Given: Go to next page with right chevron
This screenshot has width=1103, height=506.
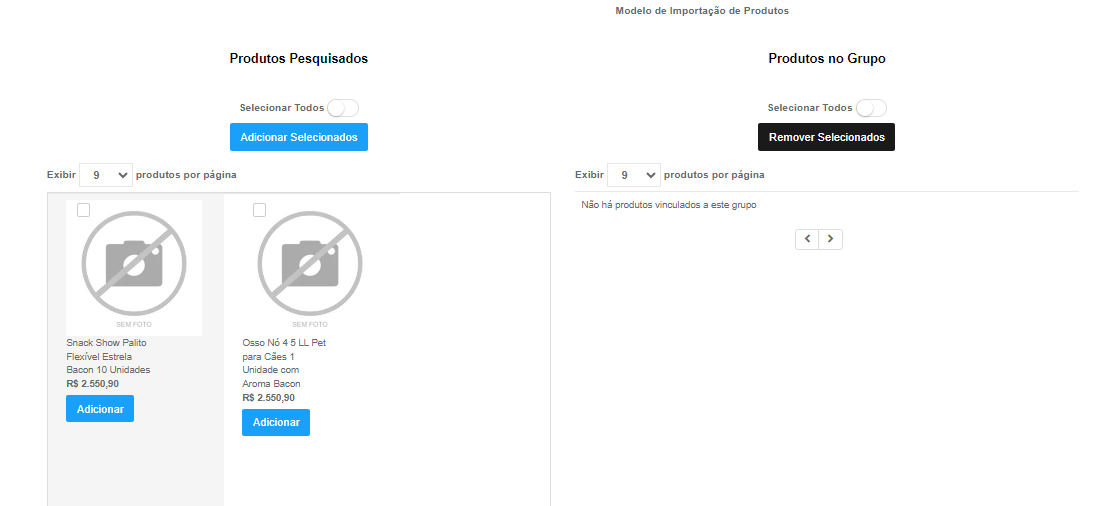Looking at the screenshot, I should pos(831,239).
